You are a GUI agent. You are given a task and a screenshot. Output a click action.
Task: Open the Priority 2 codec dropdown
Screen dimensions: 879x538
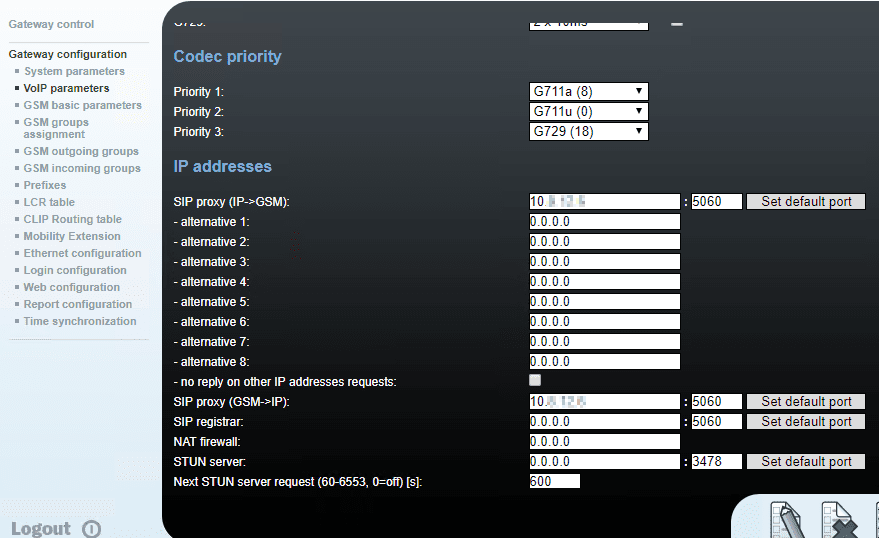point(589,112)
